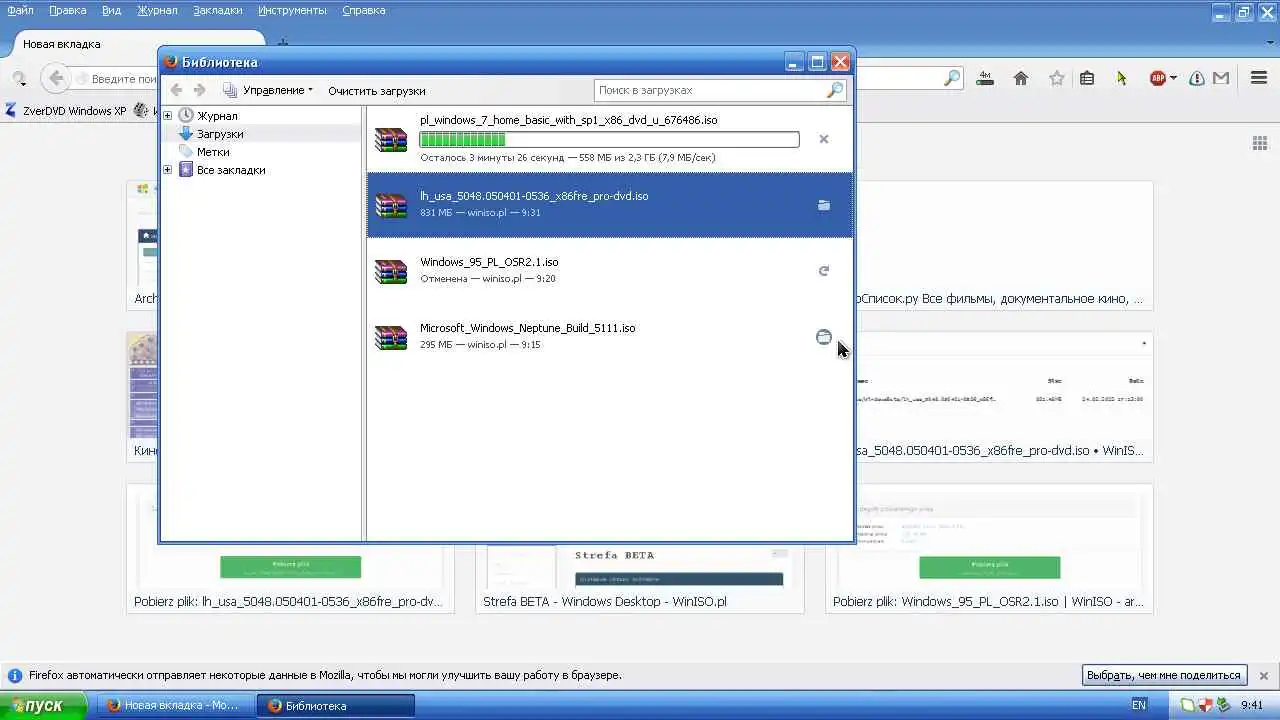Screen dimensions: 1280x720
Task: Open containing folder for Microsoft_Windows_Neptune_Build_5111
Action: click(x=824, y=337)
